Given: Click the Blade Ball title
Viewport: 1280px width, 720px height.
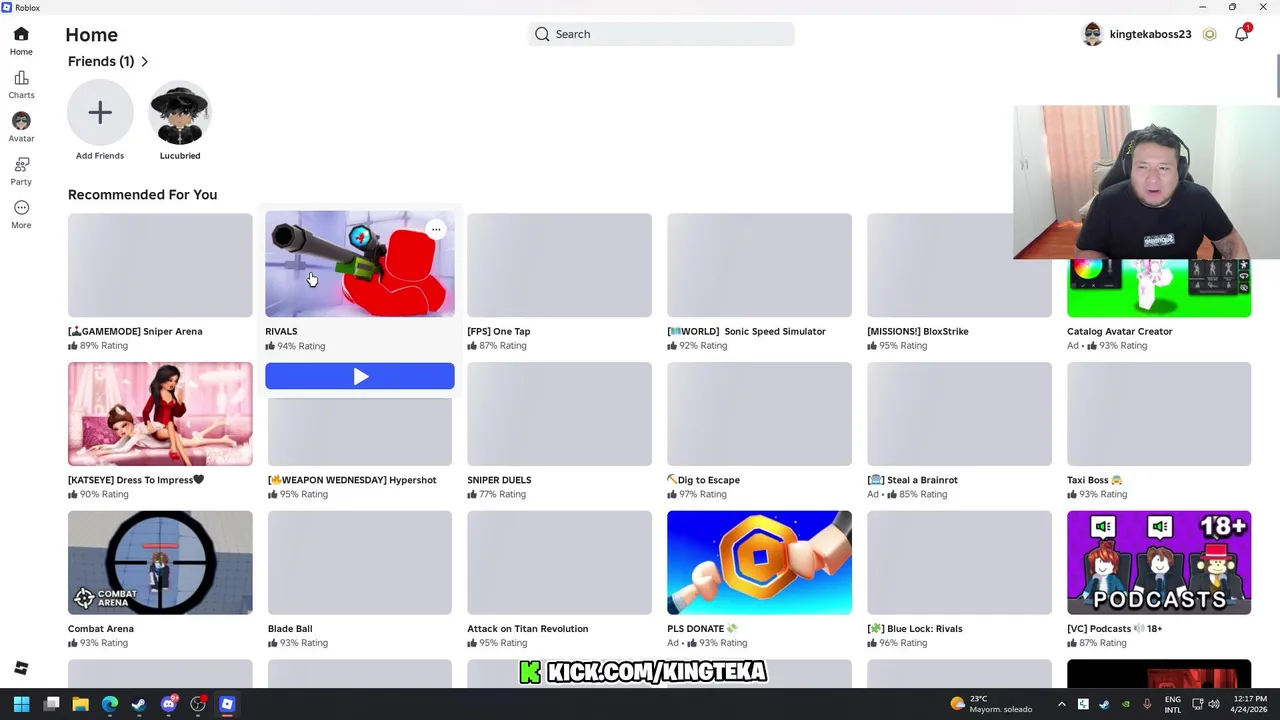Looking at the screenshot, I should tap(290, 629).
